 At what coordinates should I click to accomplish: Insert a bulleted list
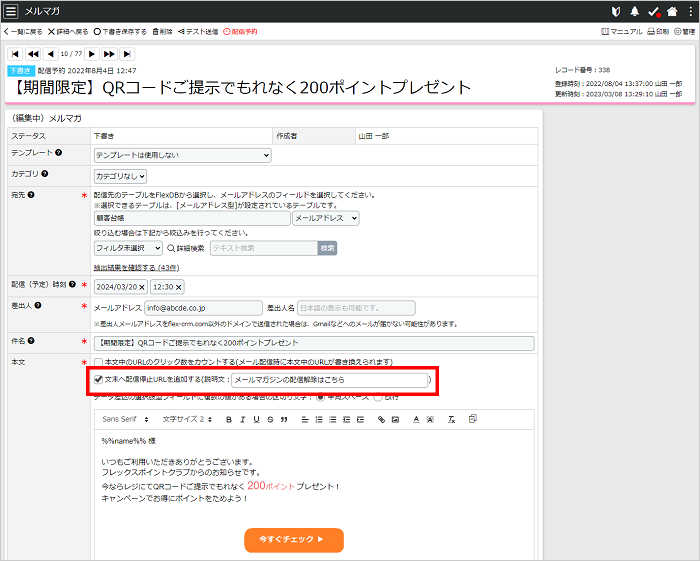point(333,420)
